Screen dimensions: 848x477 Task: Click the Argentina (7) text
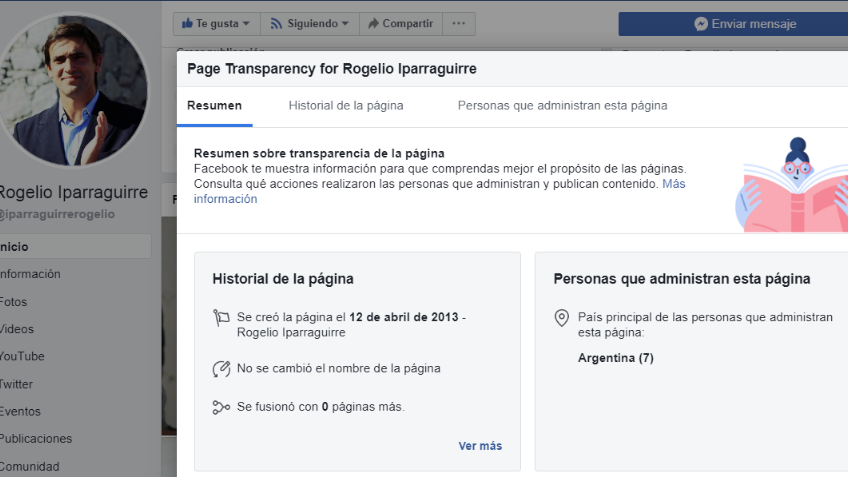(x=615, y=358)
